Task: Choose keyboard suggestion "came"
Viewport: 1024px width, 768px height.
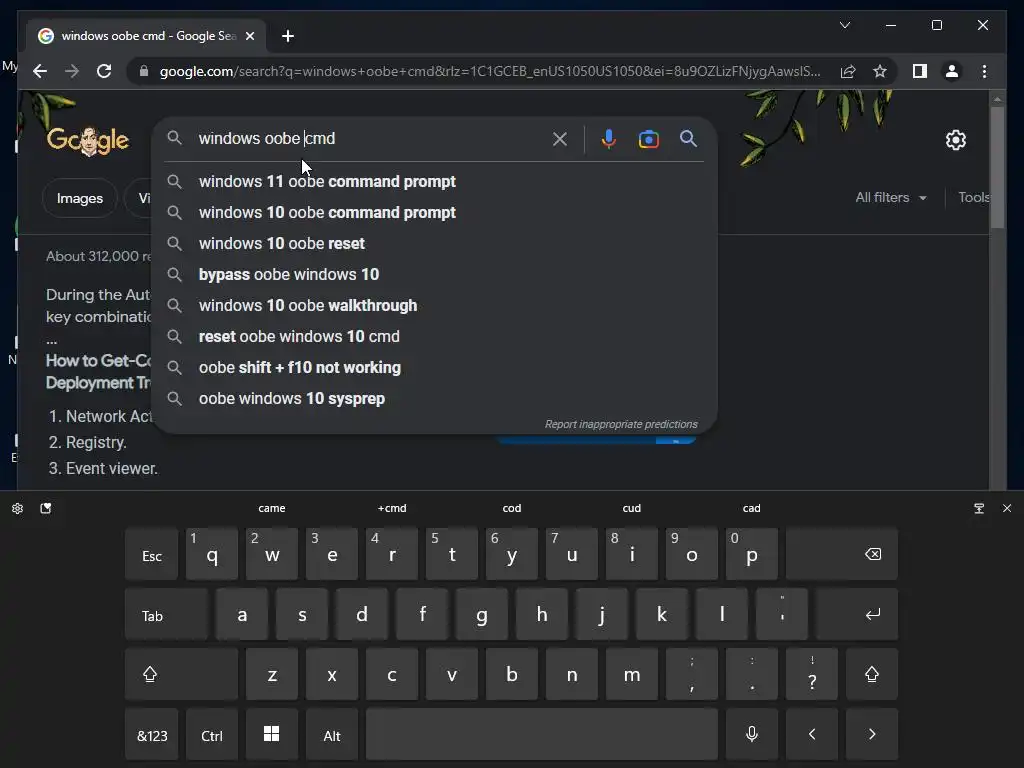Action: 272,508
